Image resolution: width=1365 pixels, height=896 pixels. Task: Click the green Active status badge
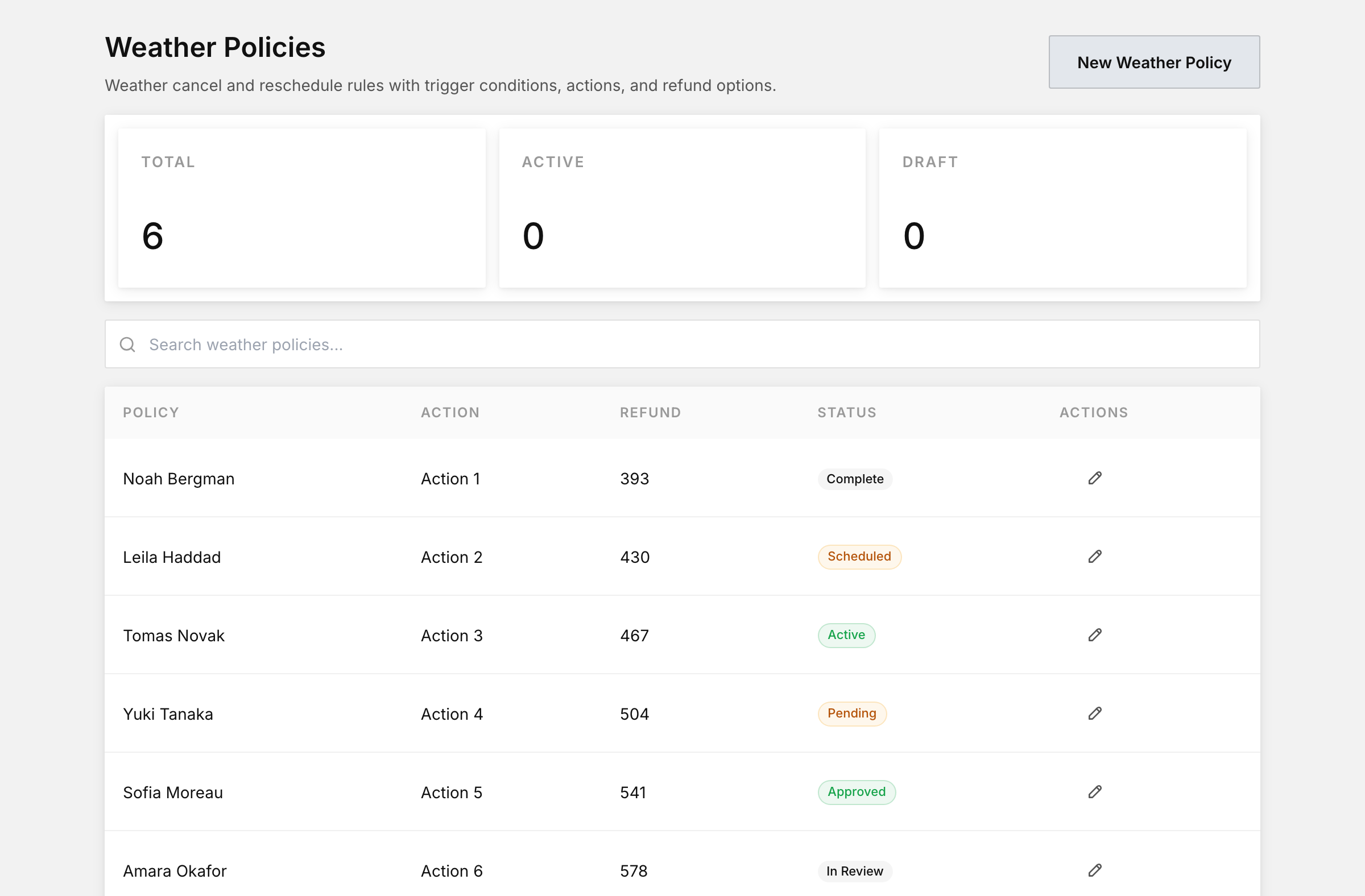coord(846,635)
